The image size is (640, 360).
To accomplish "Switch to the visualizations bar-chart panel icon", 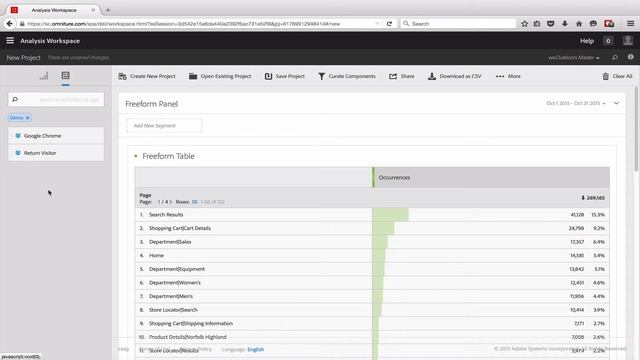I will tap(44, 76).
